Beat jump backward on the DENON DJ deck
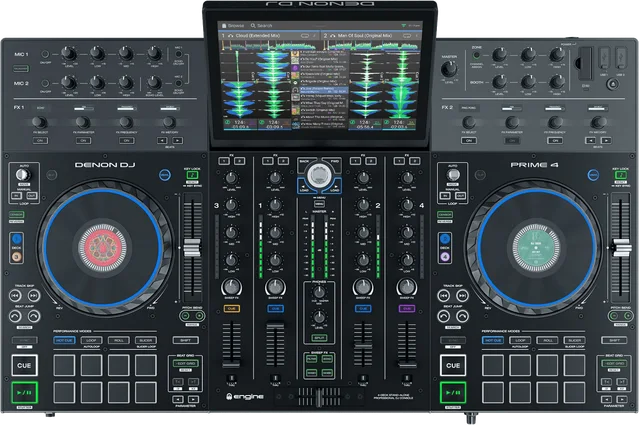 15,316
